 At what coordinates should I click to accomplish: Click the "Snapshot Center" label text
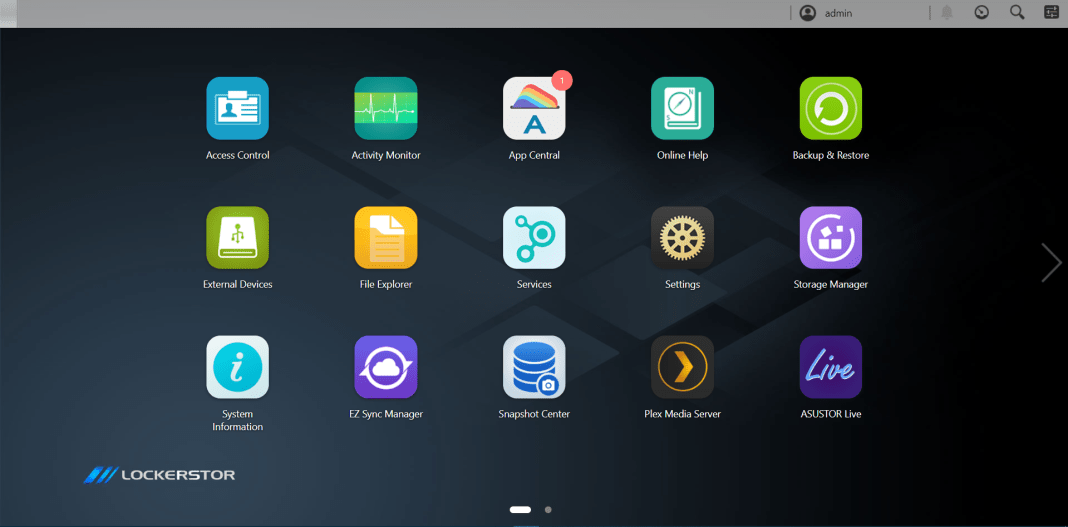pyautogui.click(x=534, y=414)
